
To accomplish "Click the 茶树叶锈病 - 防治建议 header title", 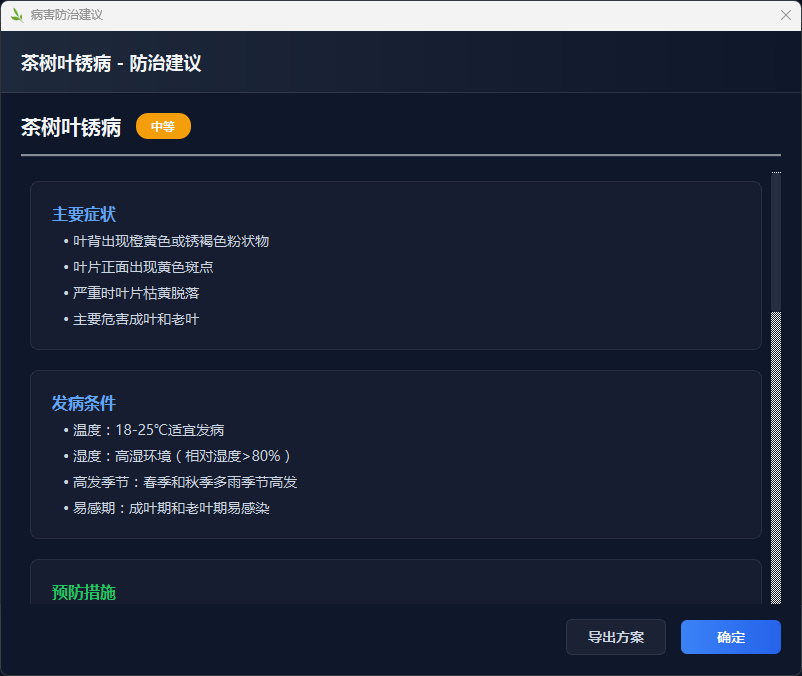I will tap(111, 63).
